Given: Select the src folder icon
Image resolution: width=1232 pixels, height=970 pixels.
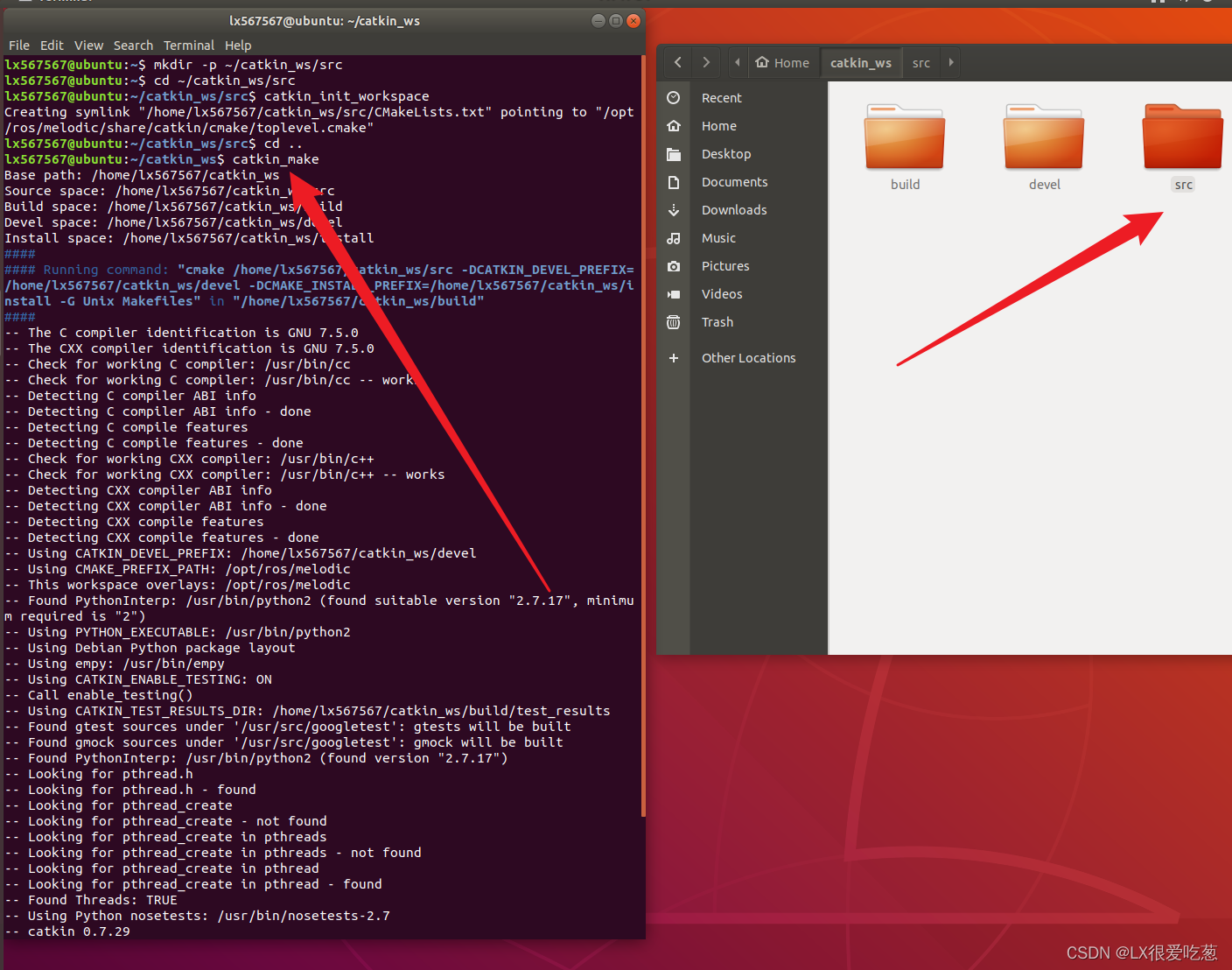Looking at the screenshot, I should point(1183,137).
